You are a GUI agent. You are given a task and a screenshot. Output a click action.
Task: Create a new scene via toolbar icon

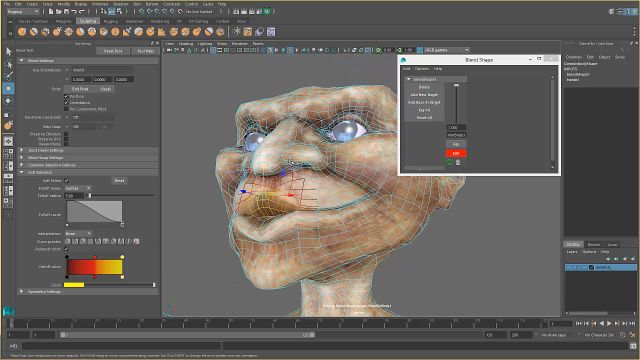tap(51, 11)
